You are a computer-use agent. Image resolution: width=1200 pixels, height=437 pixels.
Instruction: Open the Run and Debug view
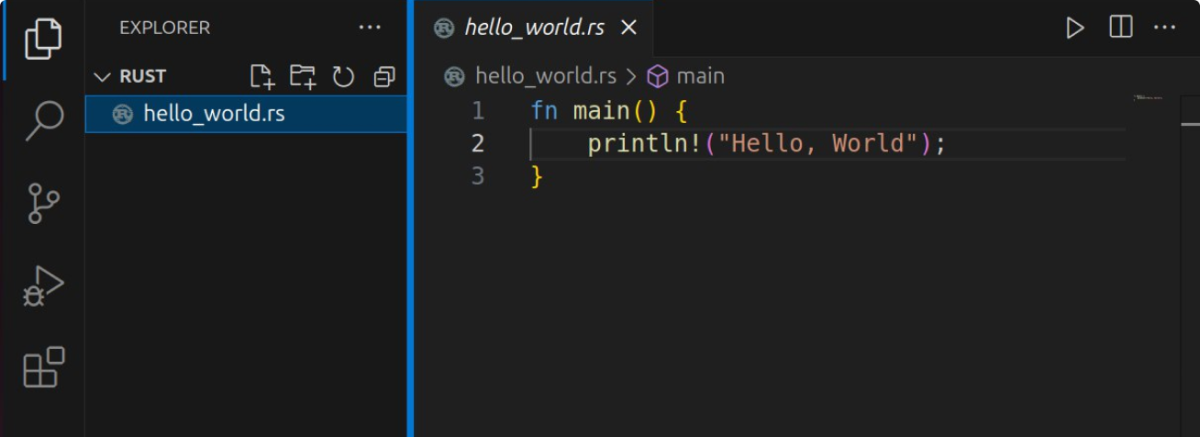point(42,286)
